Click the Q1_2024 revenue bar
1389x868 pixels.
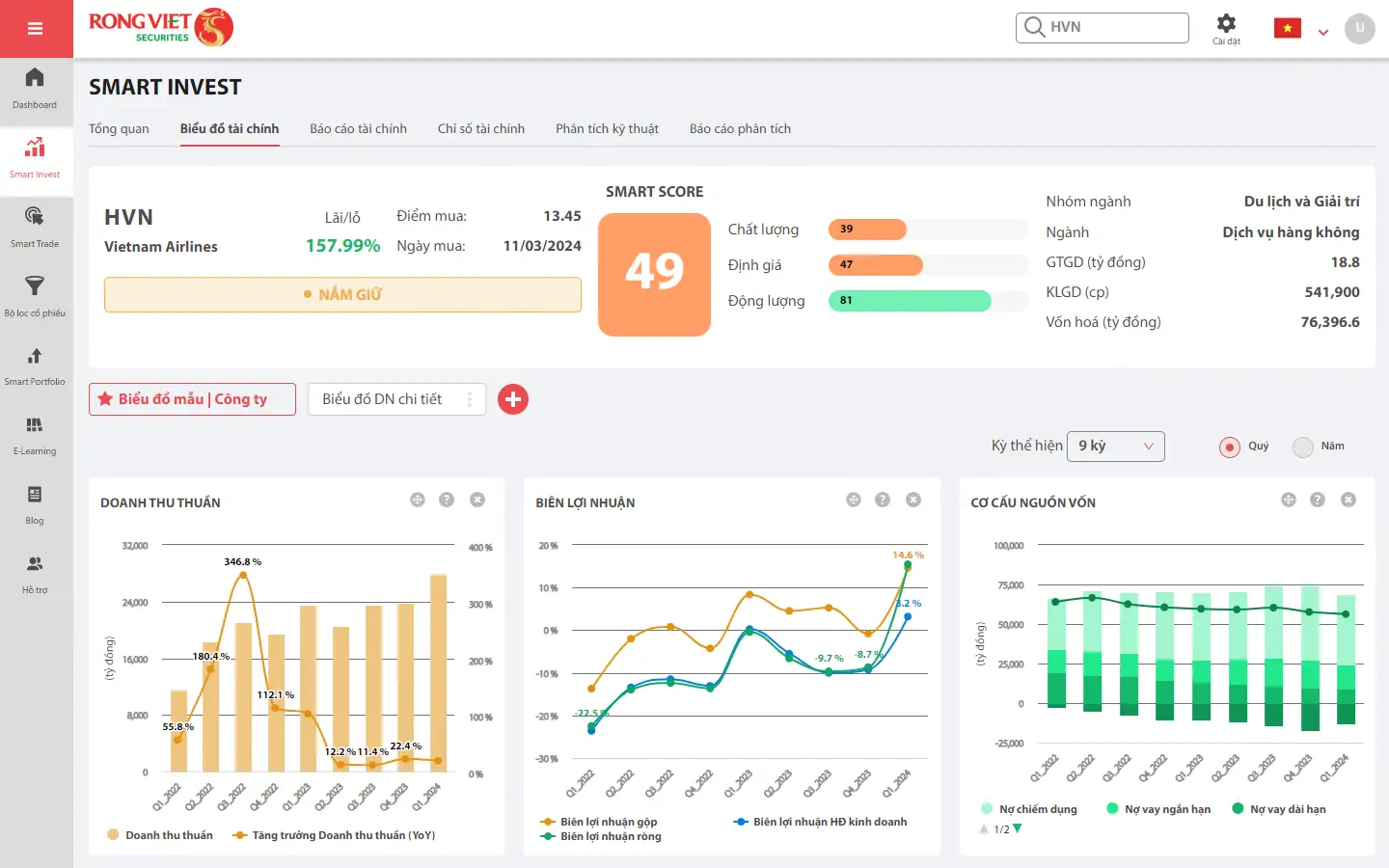(x=438, y=673)
